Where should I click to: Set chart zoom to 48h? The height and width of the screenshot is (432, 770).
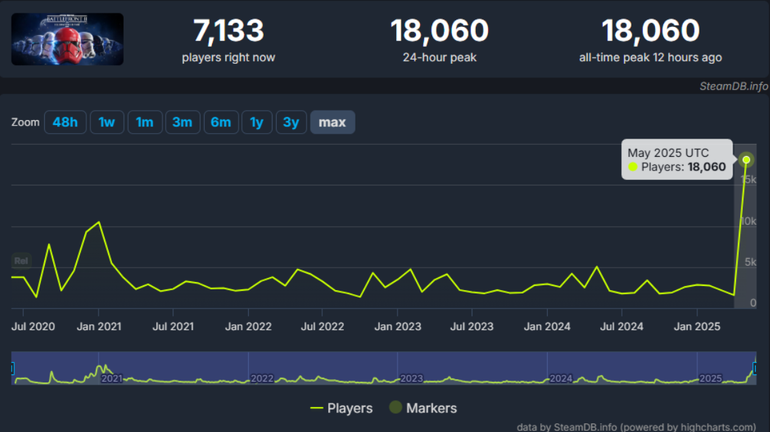pyautogui.click(x=65, y=122)
